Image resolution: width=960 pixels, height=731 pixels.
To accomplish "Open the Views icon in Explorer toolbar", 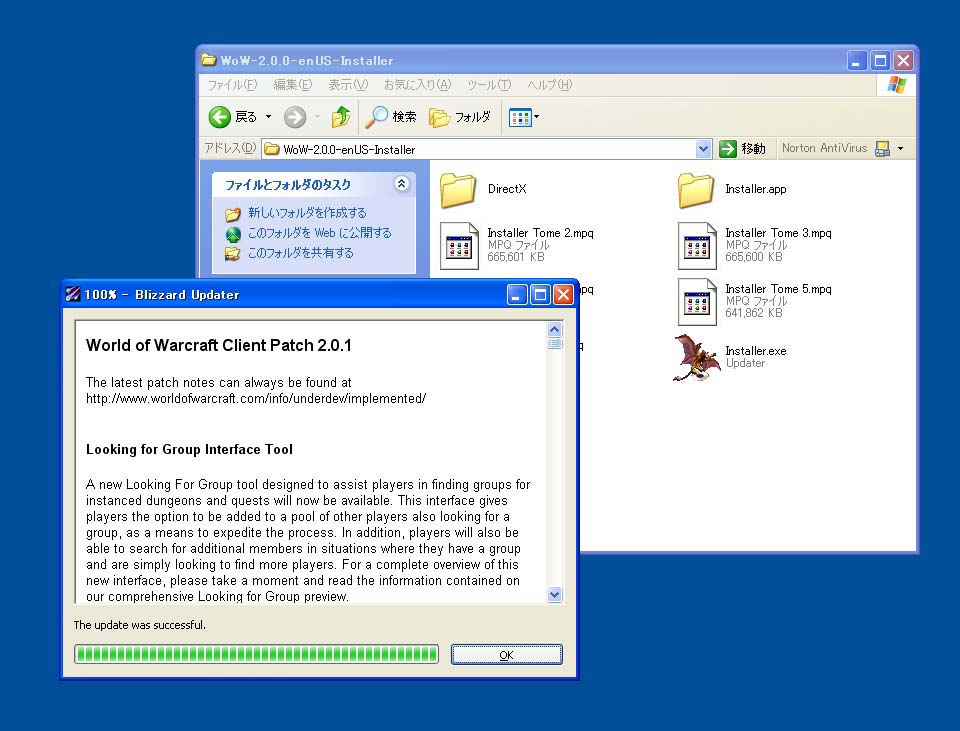I will pos(520,117).
